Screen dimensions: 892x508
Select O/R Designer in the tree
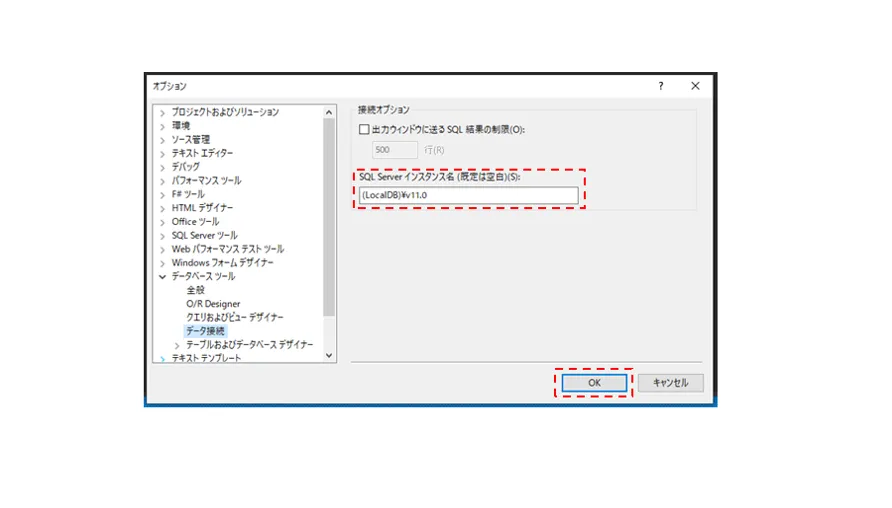(213, 304)
